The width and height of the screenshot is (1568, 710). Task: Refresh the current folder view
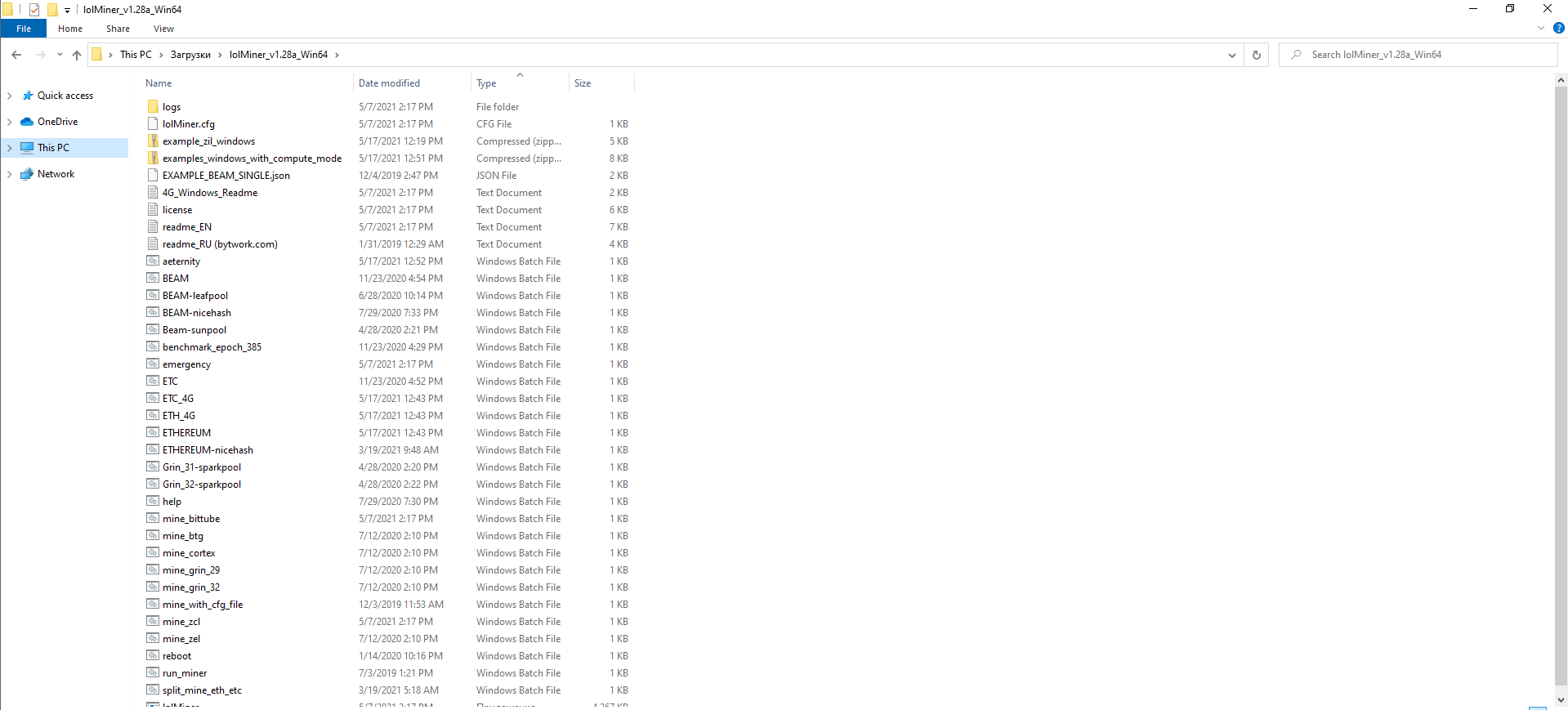coord(1257,55)
